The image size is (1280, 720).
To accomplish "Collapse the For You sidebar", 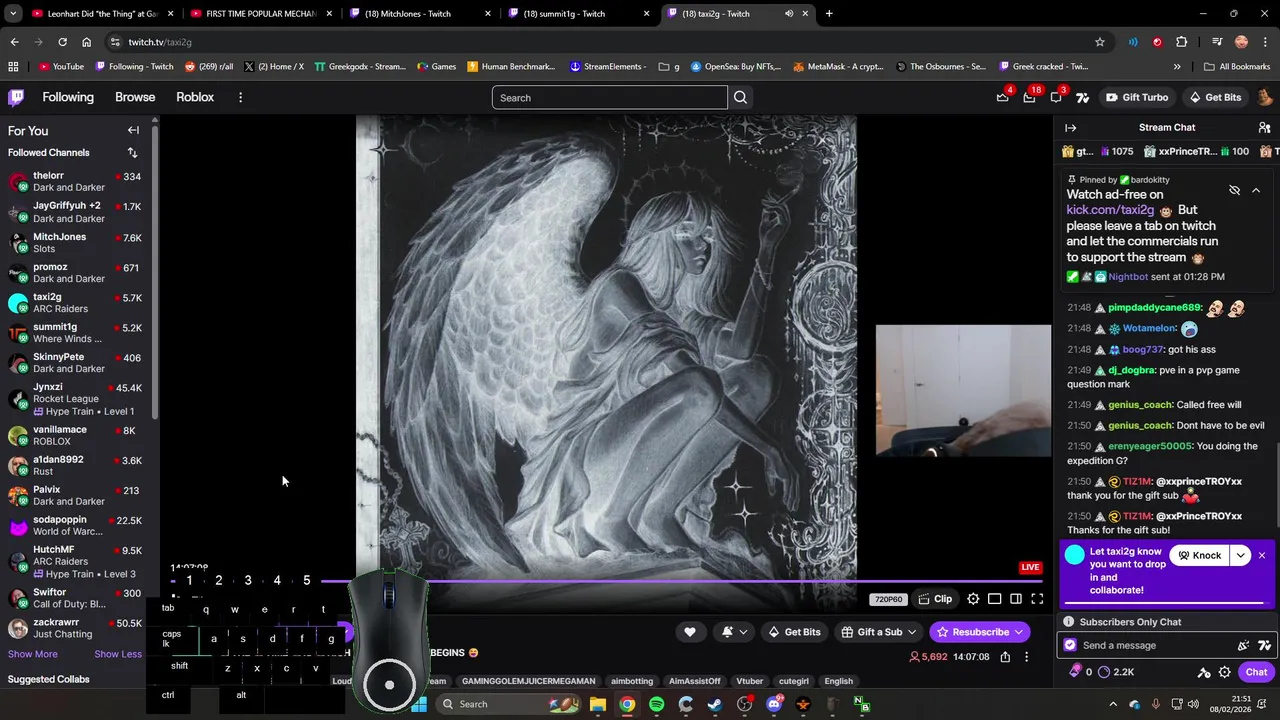I will (x=133, y=130).
